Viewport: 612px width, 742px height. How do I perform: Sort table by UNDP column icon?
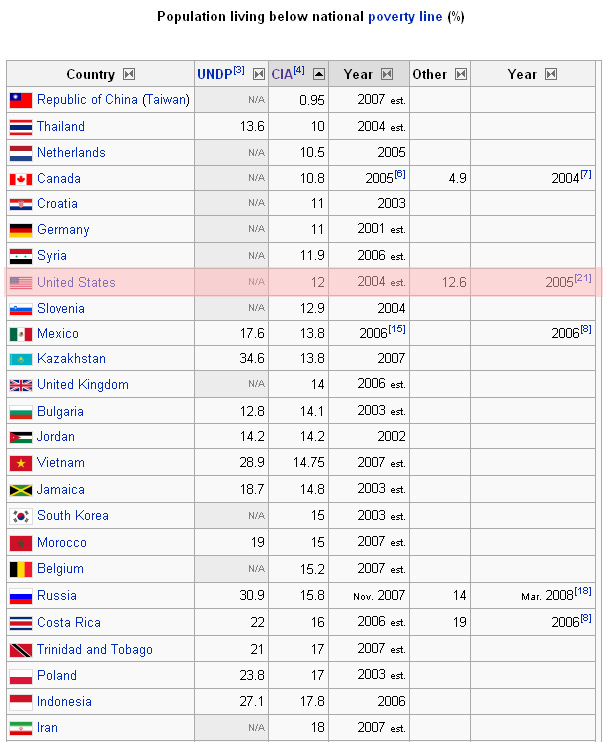pyautogui.click(x=258, y=74)
